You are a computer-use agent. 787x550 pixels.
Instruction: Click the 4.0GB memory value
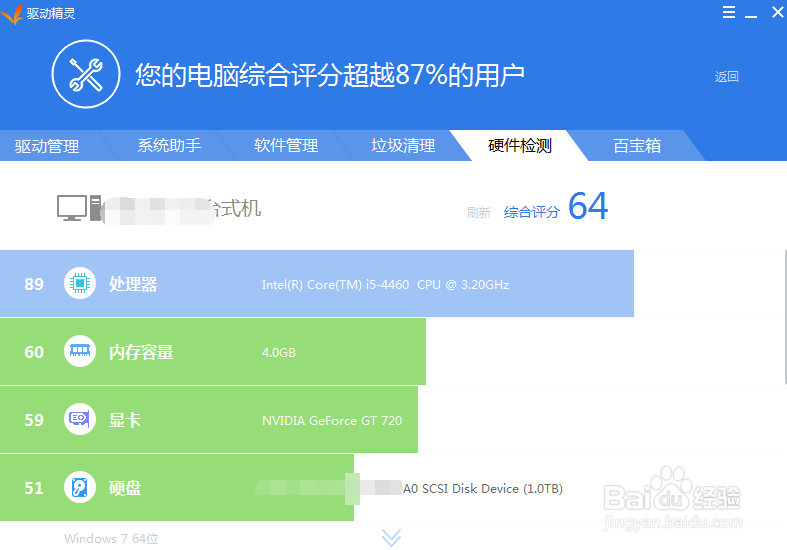279,352
